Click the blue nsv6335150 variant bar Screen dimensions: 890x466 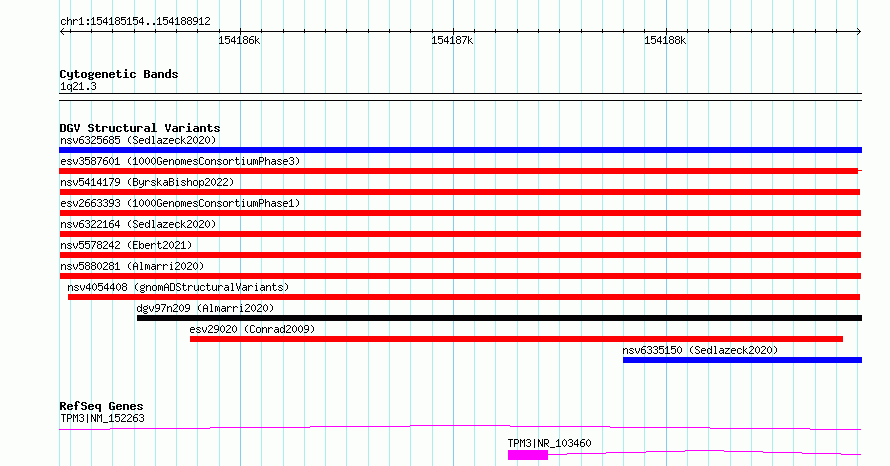coord(742,360)
